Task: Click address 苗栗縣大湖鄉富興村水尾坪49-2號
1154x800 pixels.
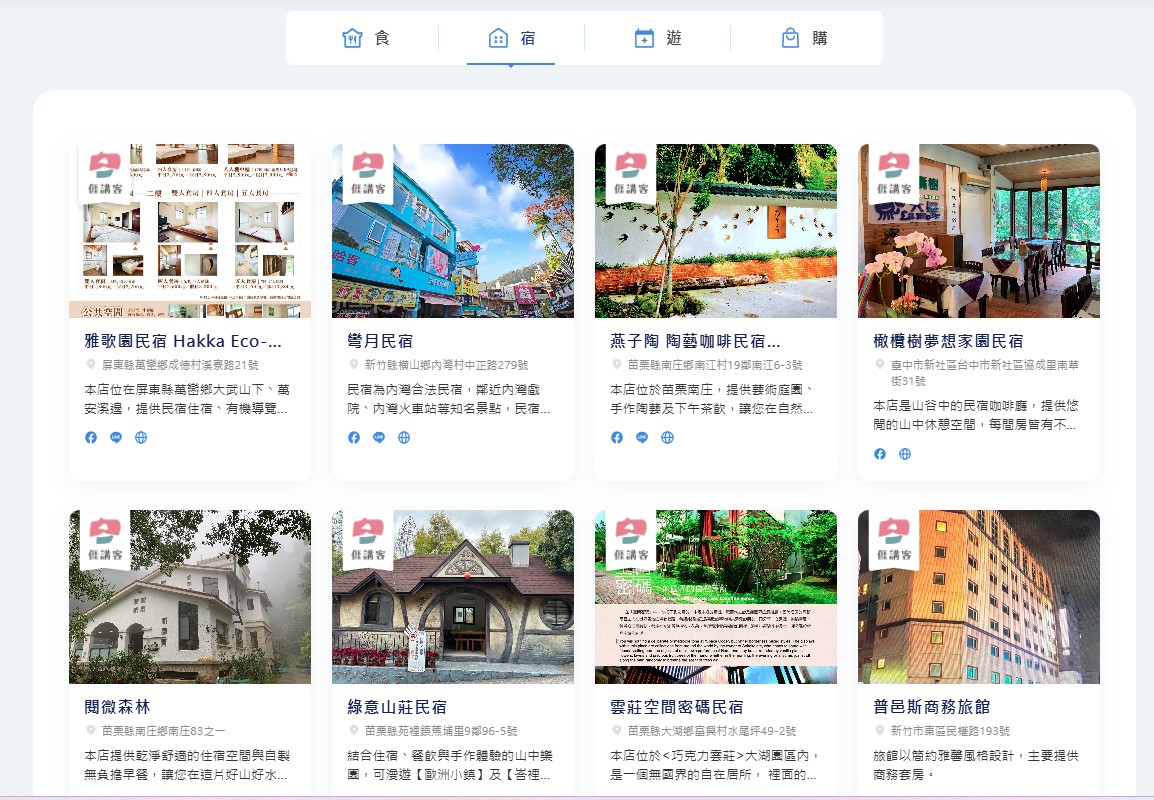Action: pyautogui.click(x=712, y=730)
